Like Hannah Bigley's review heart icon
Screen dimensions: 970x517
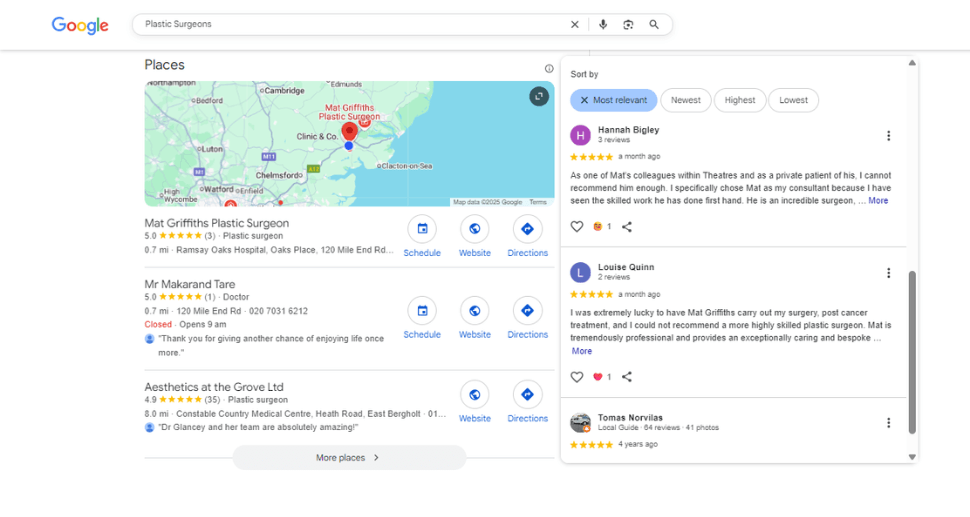pos(577,227)
